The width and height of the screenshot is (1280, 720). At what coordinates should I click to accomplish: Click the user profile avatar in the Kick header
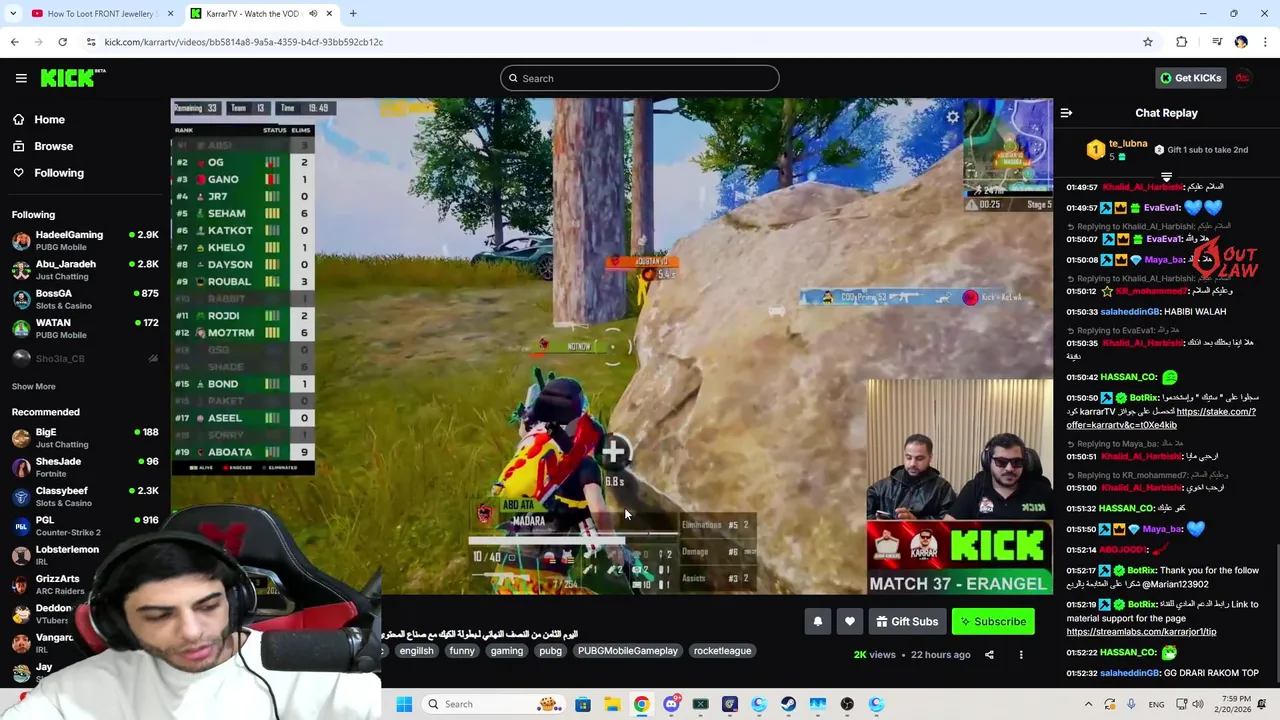click(1243, 78)
